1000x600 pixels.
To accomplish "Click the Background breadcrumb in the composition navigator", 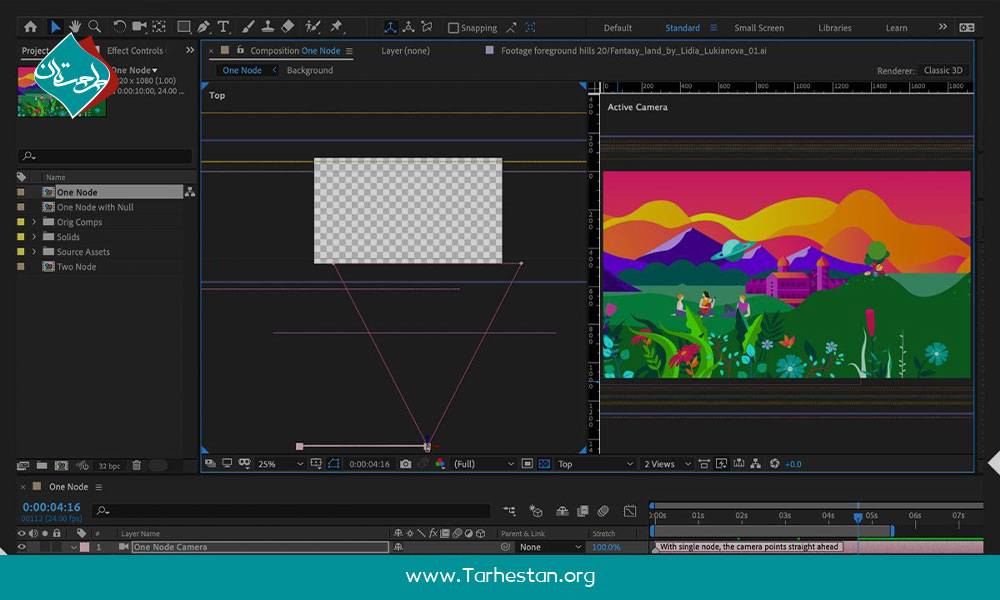I will coord(309,70).
